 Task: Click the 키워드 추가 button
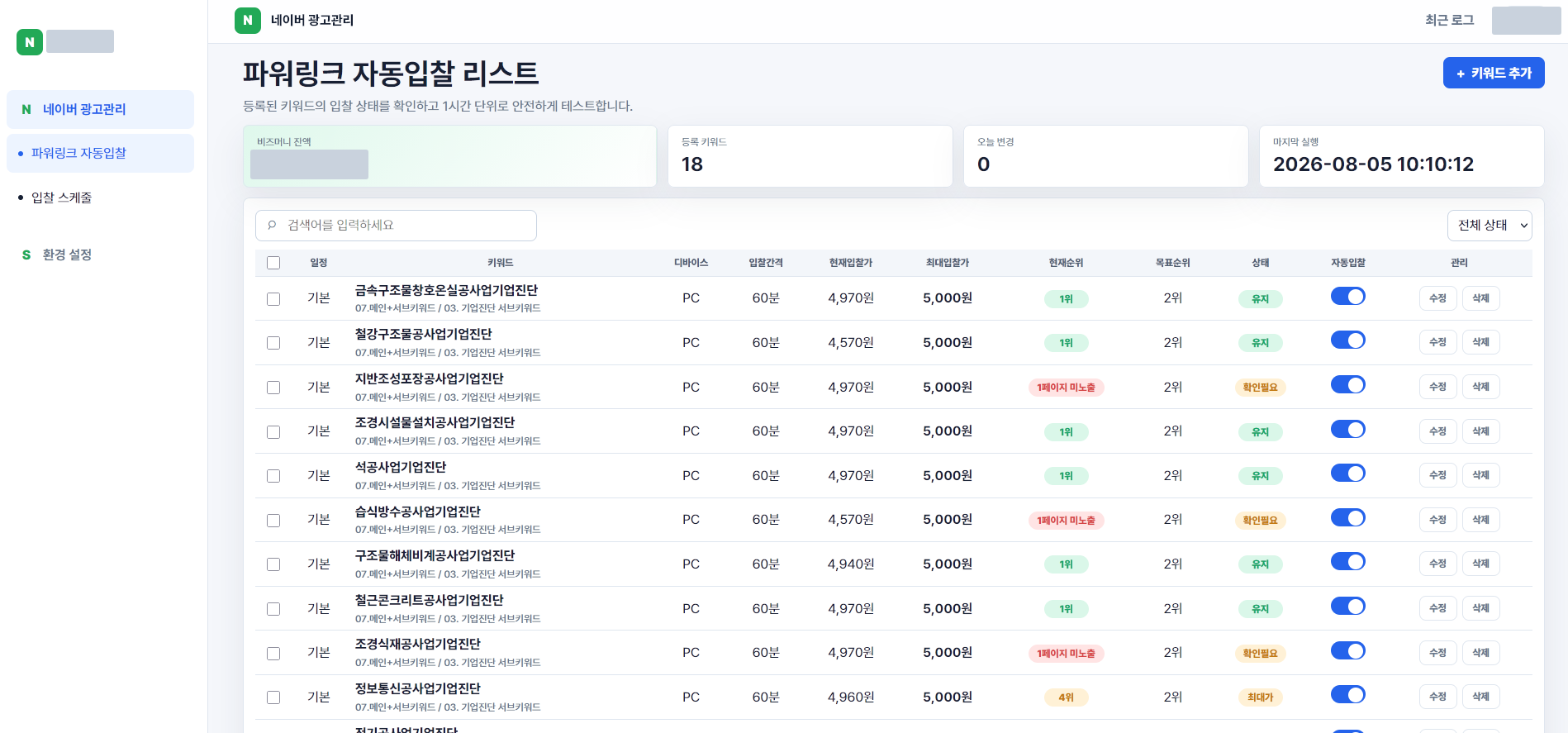(1494, 73)
